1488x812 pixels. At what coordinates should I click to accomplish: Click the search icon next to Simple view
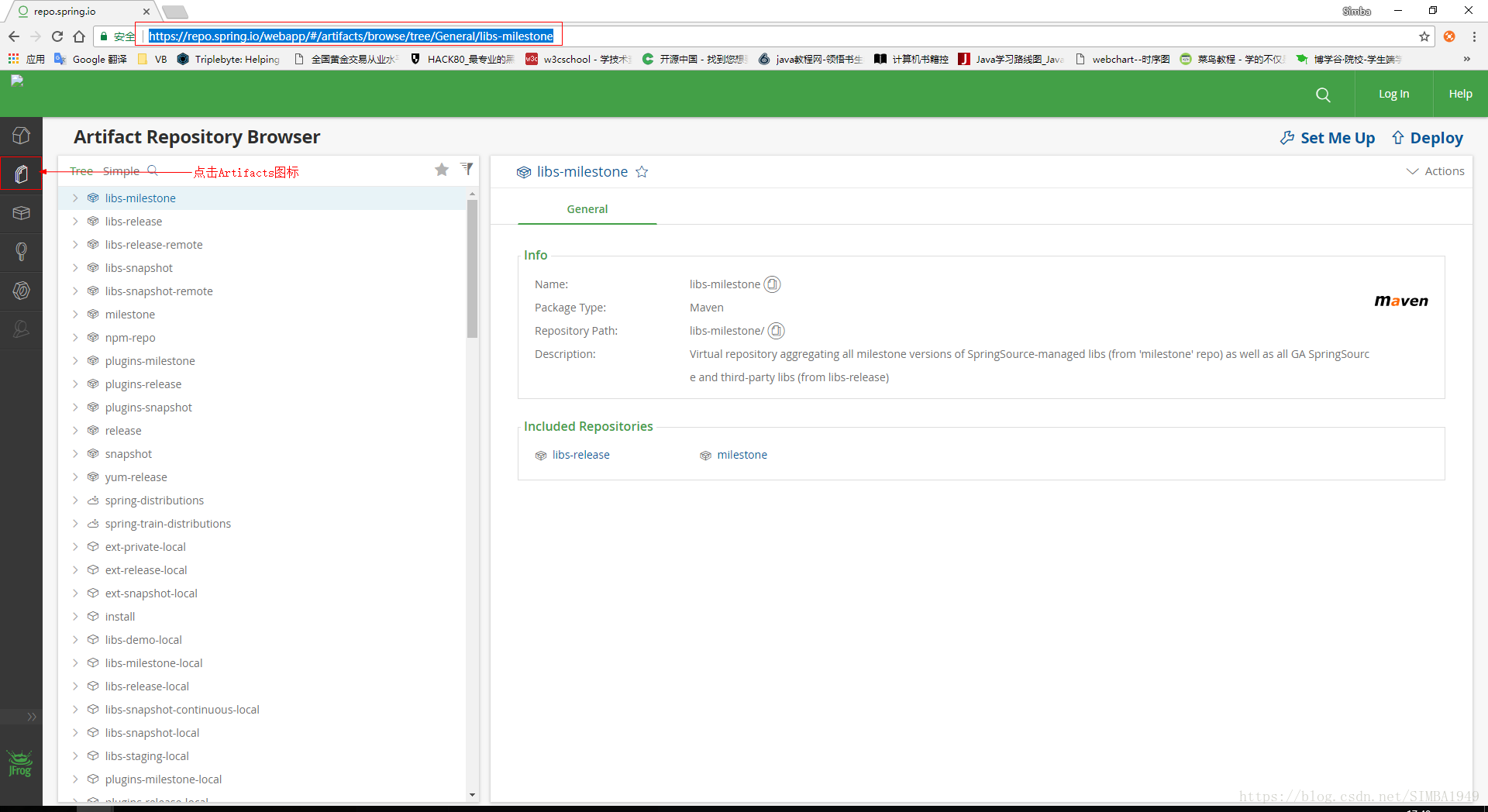coord(153,170)
